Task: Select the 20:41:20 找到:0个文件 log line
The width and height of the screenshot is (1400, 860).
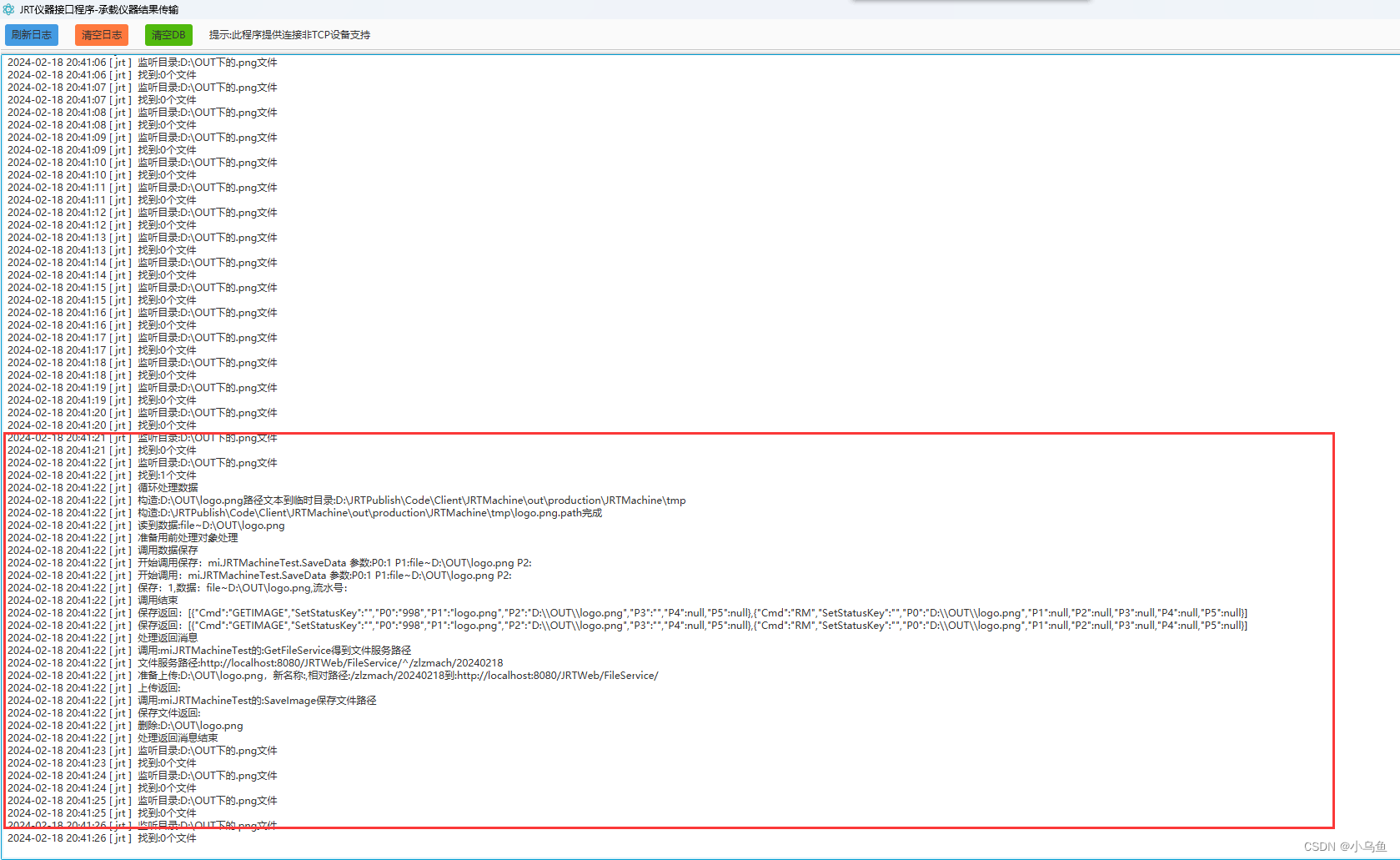Action: pyautogui.click(x=102, y=425)
